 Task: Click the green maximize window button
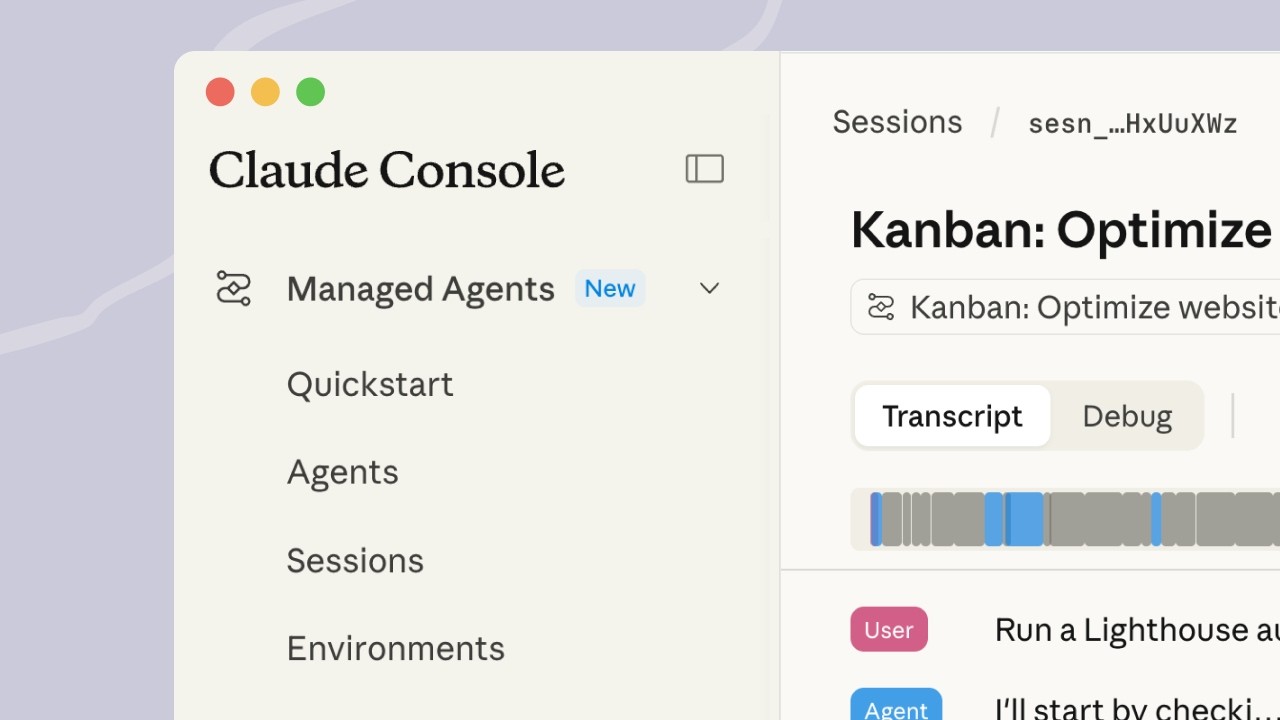(311, 92)
